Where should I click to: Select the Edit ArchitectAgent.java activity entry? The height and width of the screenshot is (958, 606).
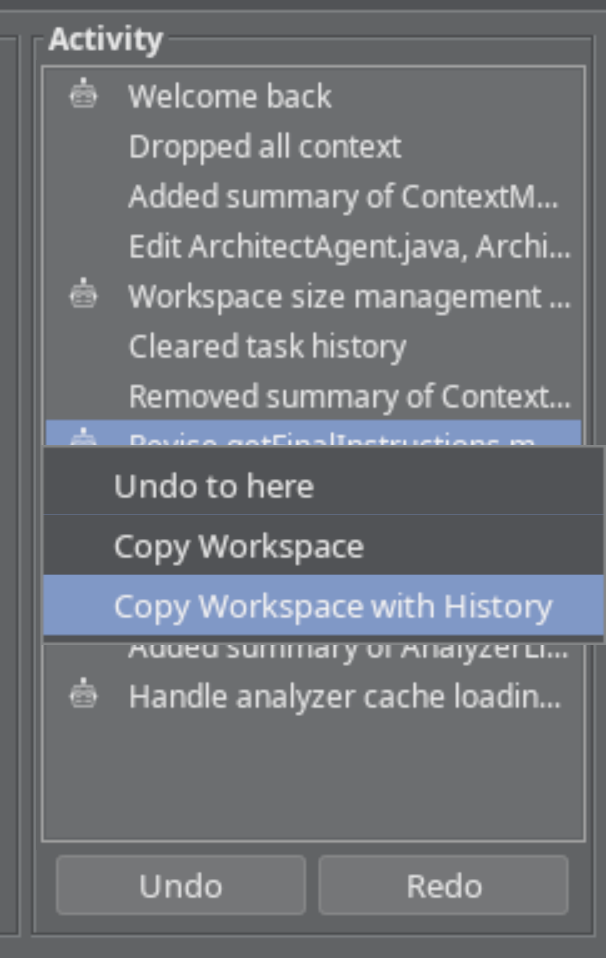pyautogui.click(x=349, y=247)
